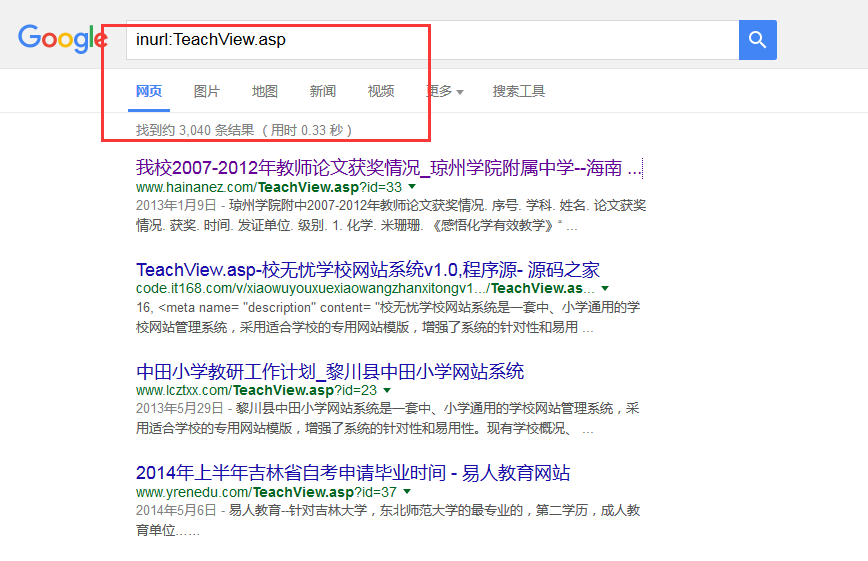Open result TeachView.asp-校无忧学校网站系统v1.0
This screenshot has width=868, height=561.
(368, 270)
